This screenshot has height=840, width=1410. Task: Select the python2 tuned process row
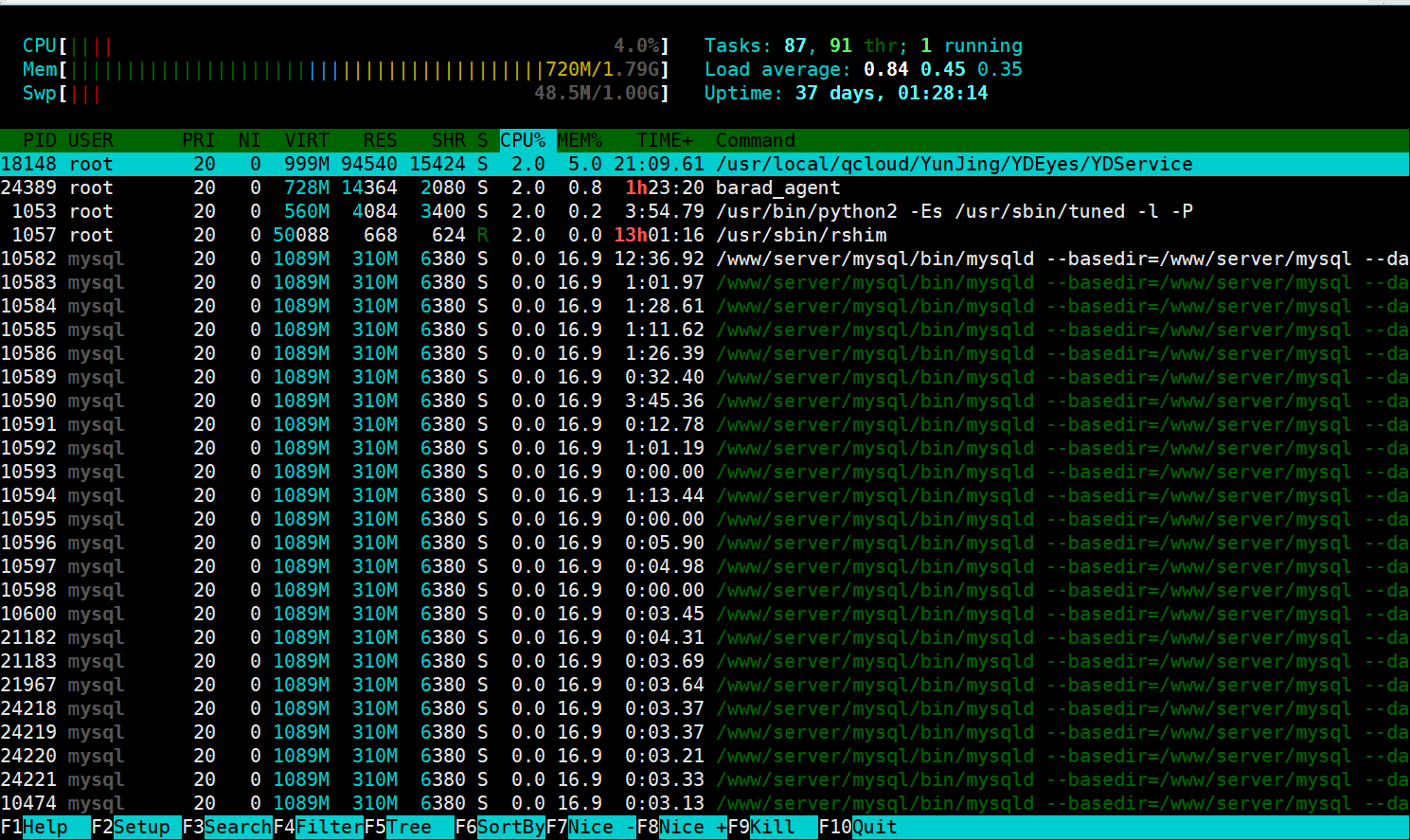705,211
